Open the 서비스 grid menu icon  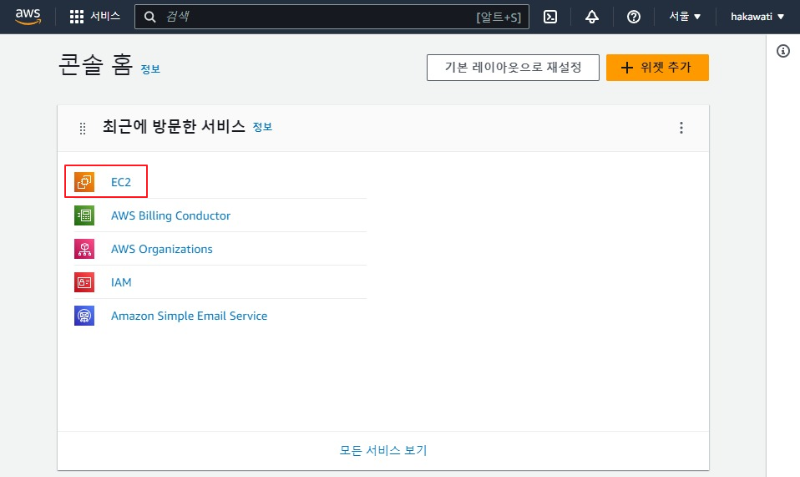click(x=77, y=17)
